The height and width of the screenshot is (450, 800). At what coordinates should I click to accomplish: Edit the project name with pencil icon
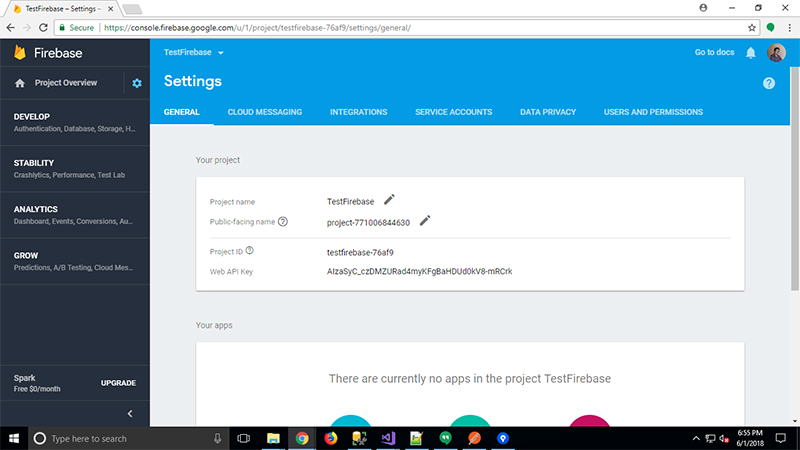coord(390,200)
